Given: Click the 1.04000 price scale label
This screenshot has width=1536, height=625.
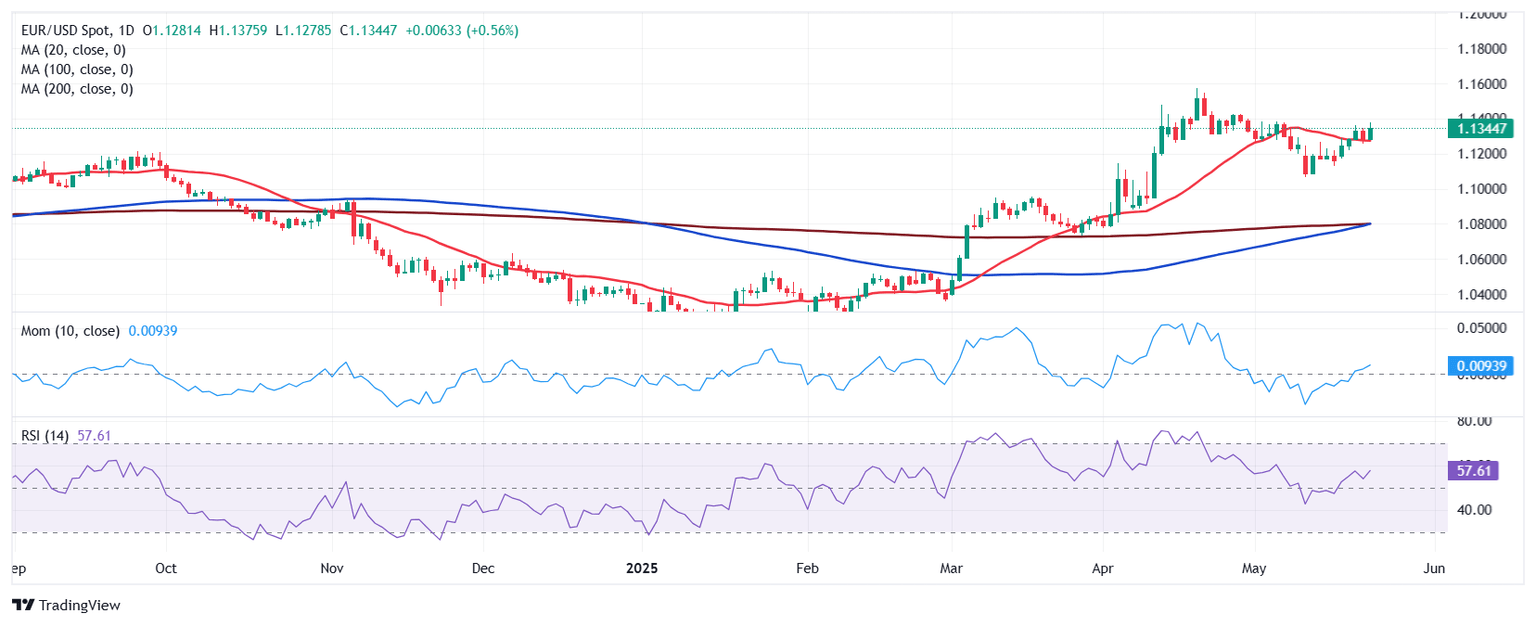Looking at the screenshot, I should [x=1484, y=295].
